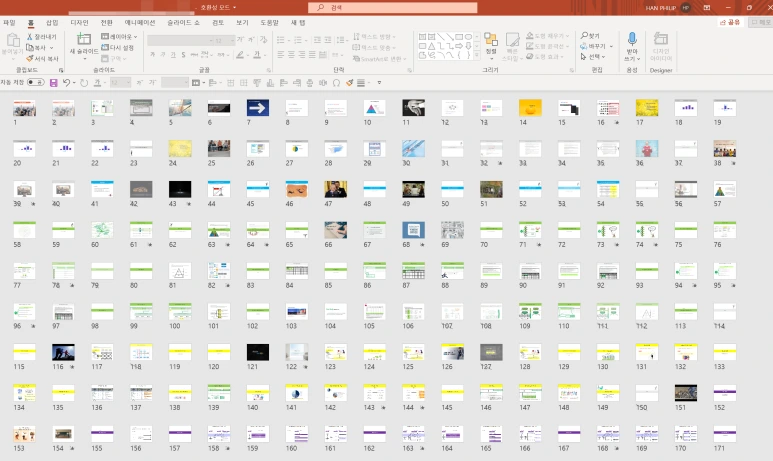The height and width of the screenshot is (461, 773).
Task: Click Reset (다시 설정) slide button
Action: point(118,48)
